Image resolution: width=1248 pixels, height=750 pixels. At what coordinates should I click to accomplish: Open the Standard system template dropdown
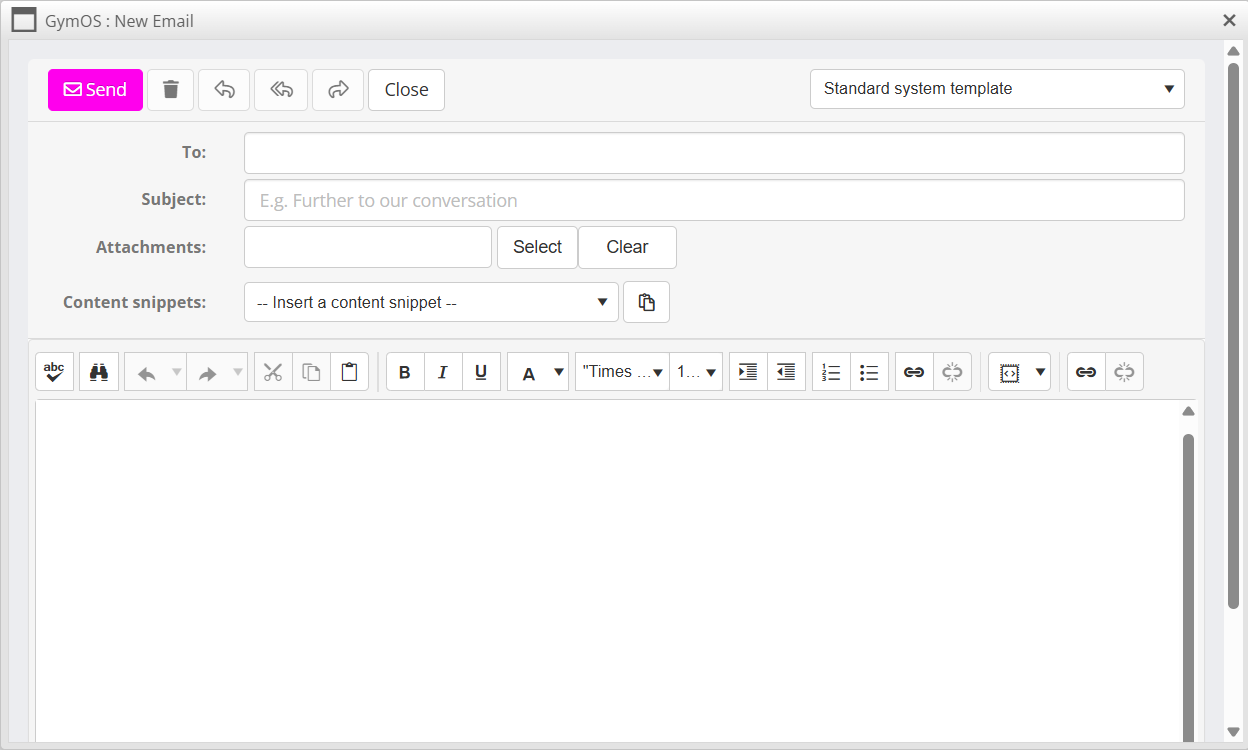pyautogui.click(x=996, y=89)
